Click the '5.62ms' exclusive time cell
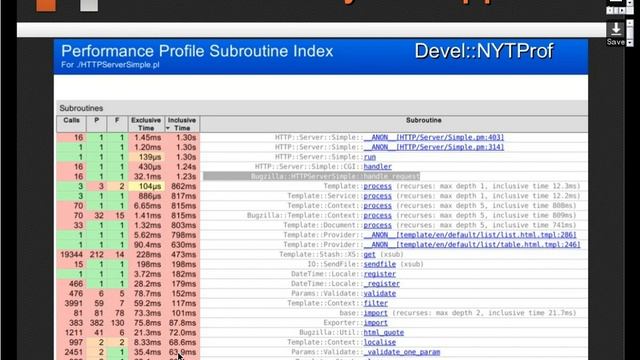The width and height of the screenshot is (640, 360). 147,235
